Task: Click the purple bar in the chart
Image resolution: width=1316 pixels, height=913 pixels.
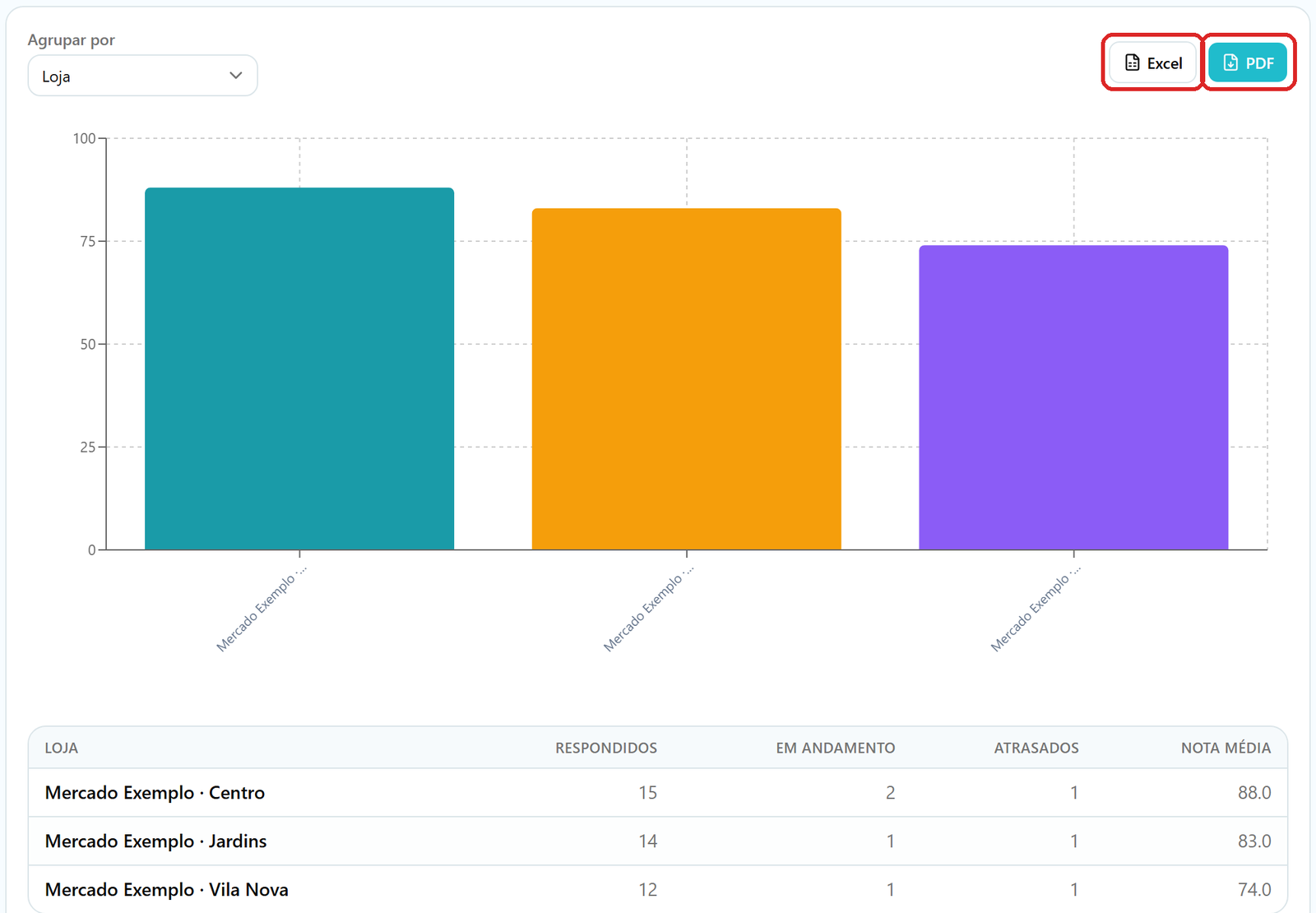Action: (1073, 397)
